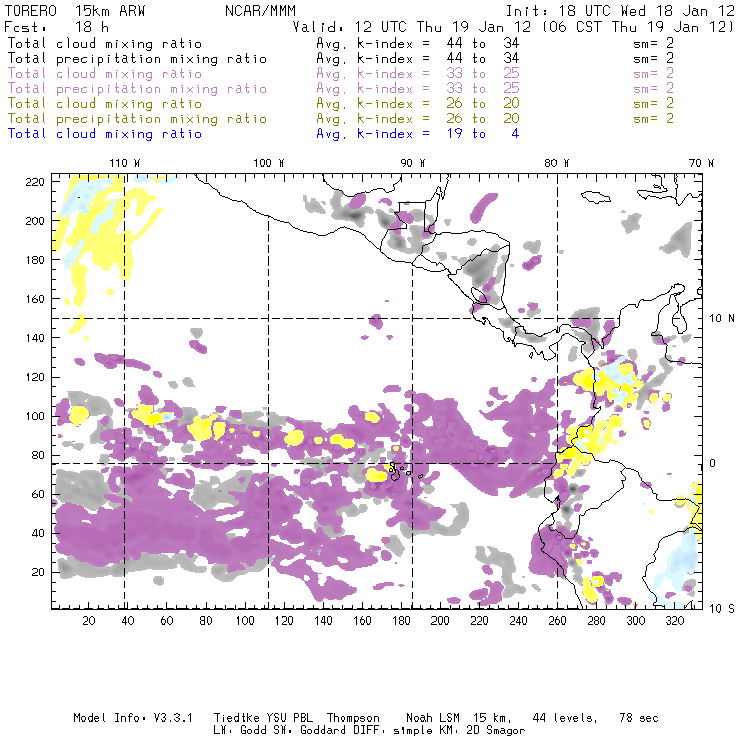Click the "Model Info: V3.3.1" footer text

tap(133, 718)
